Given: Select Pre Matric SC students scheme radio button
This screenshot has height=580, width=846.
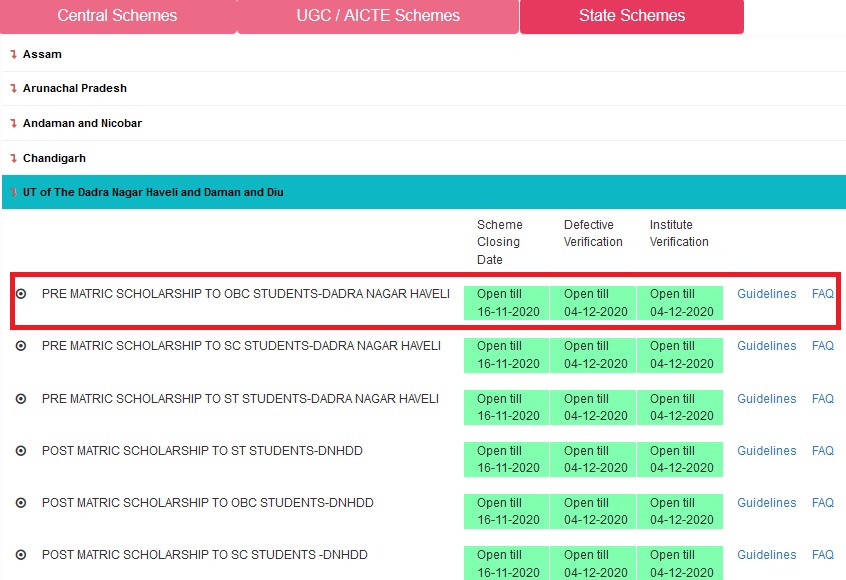Looking at the screenshot, I should coord(21,346).
